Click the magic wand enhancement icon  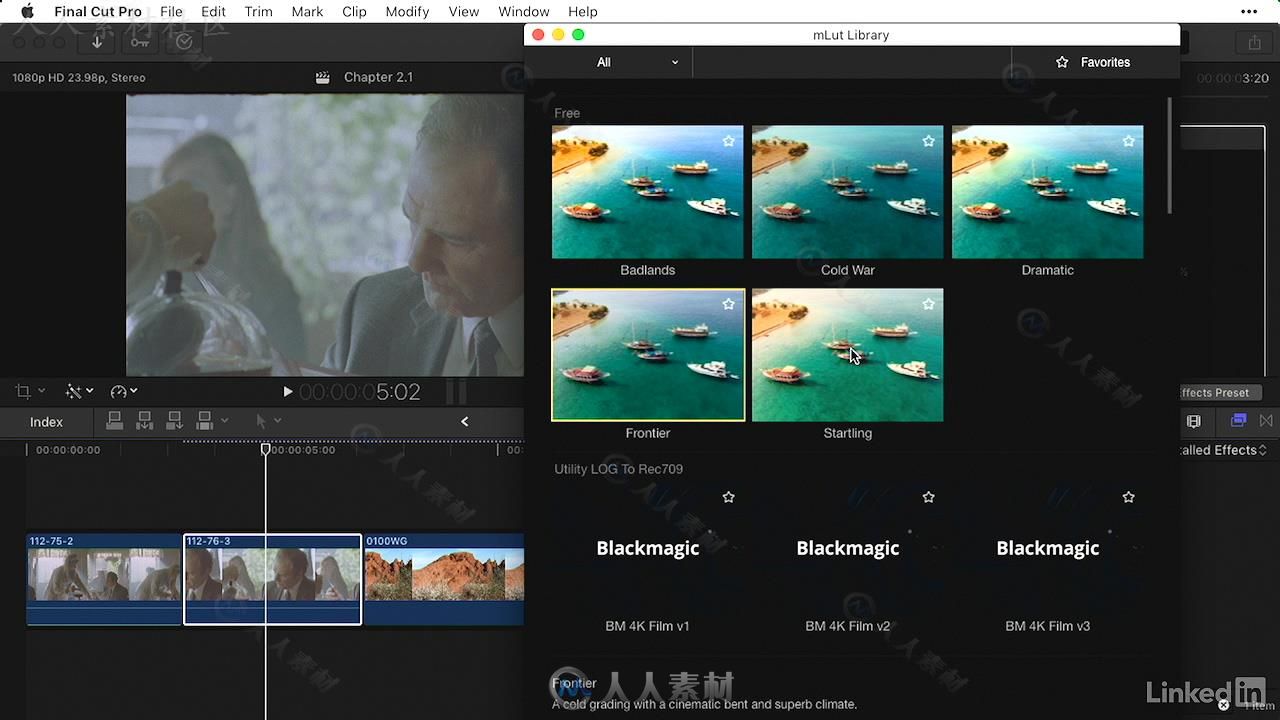[73, 391]
